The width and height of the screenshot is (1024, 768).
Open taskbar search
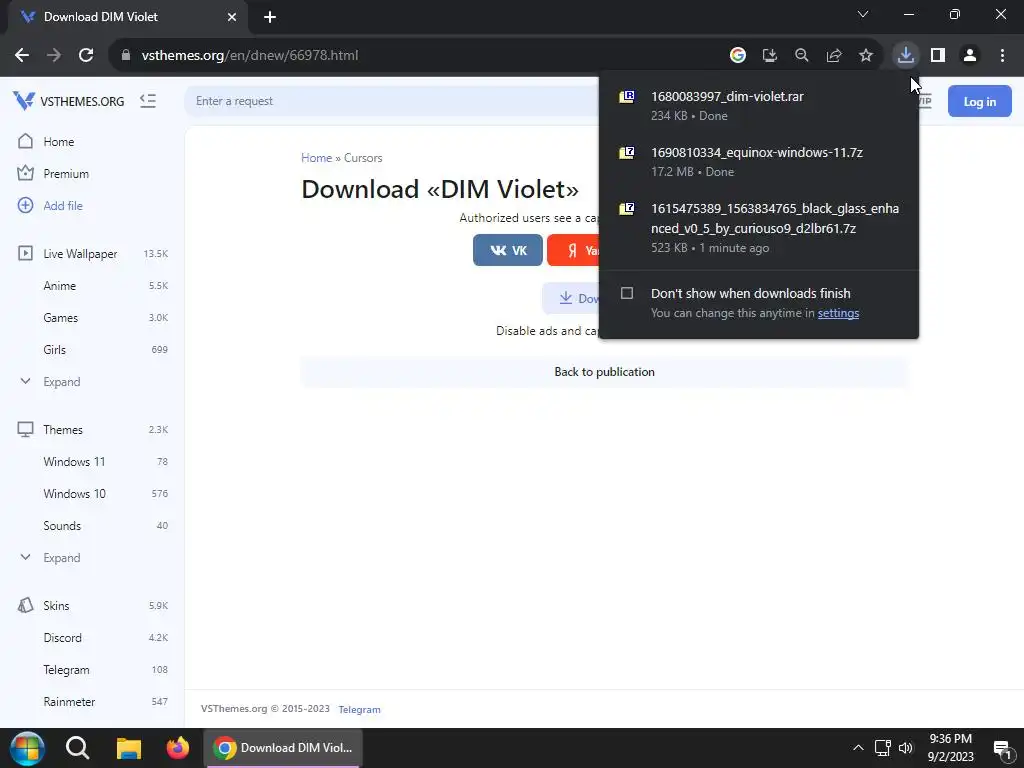pyautogui.click(x=77, y=748)
